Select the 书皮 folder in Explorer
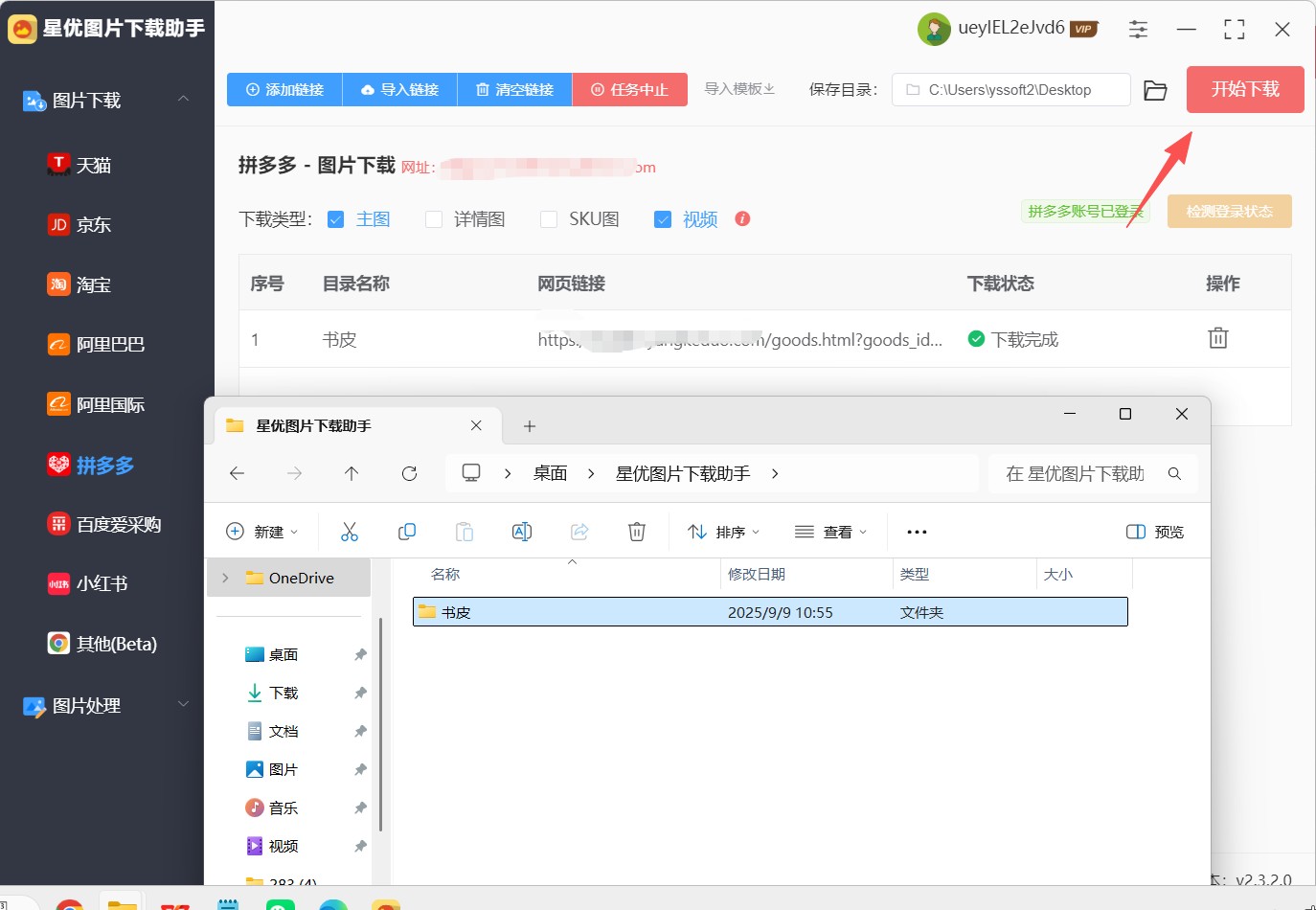The width and height of the screenshot is (1316, 910). (770, 612)
